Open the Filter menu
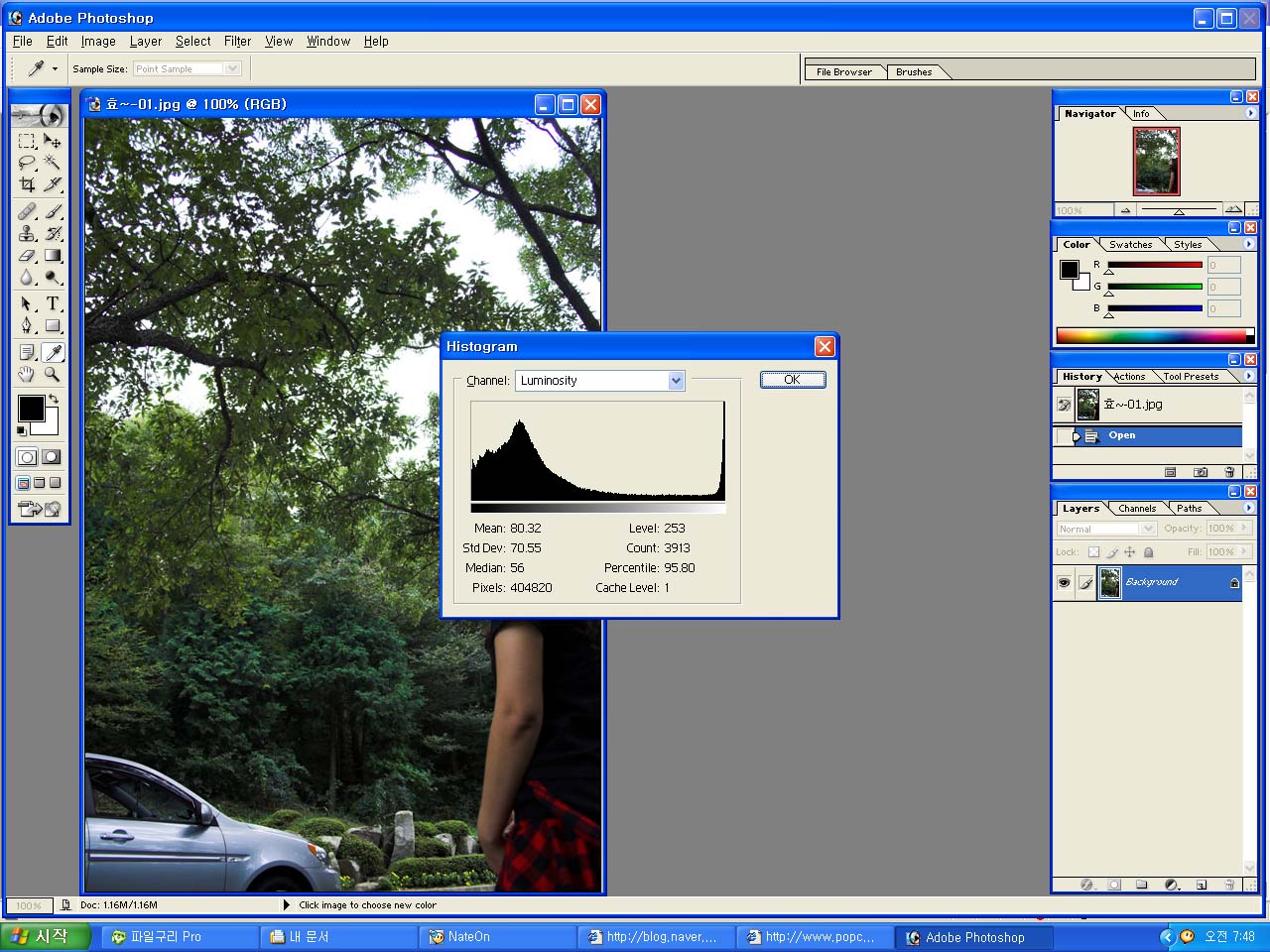The height and width of the screenshot is (952, 1270). [x=237, y=42]
